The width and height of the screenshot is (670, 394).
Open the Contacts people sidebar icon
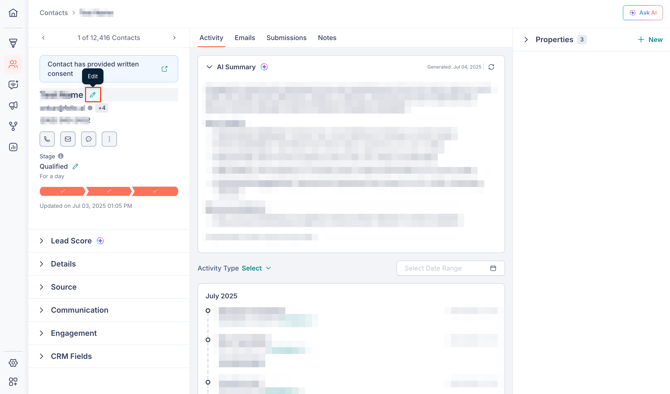(13, 64)
